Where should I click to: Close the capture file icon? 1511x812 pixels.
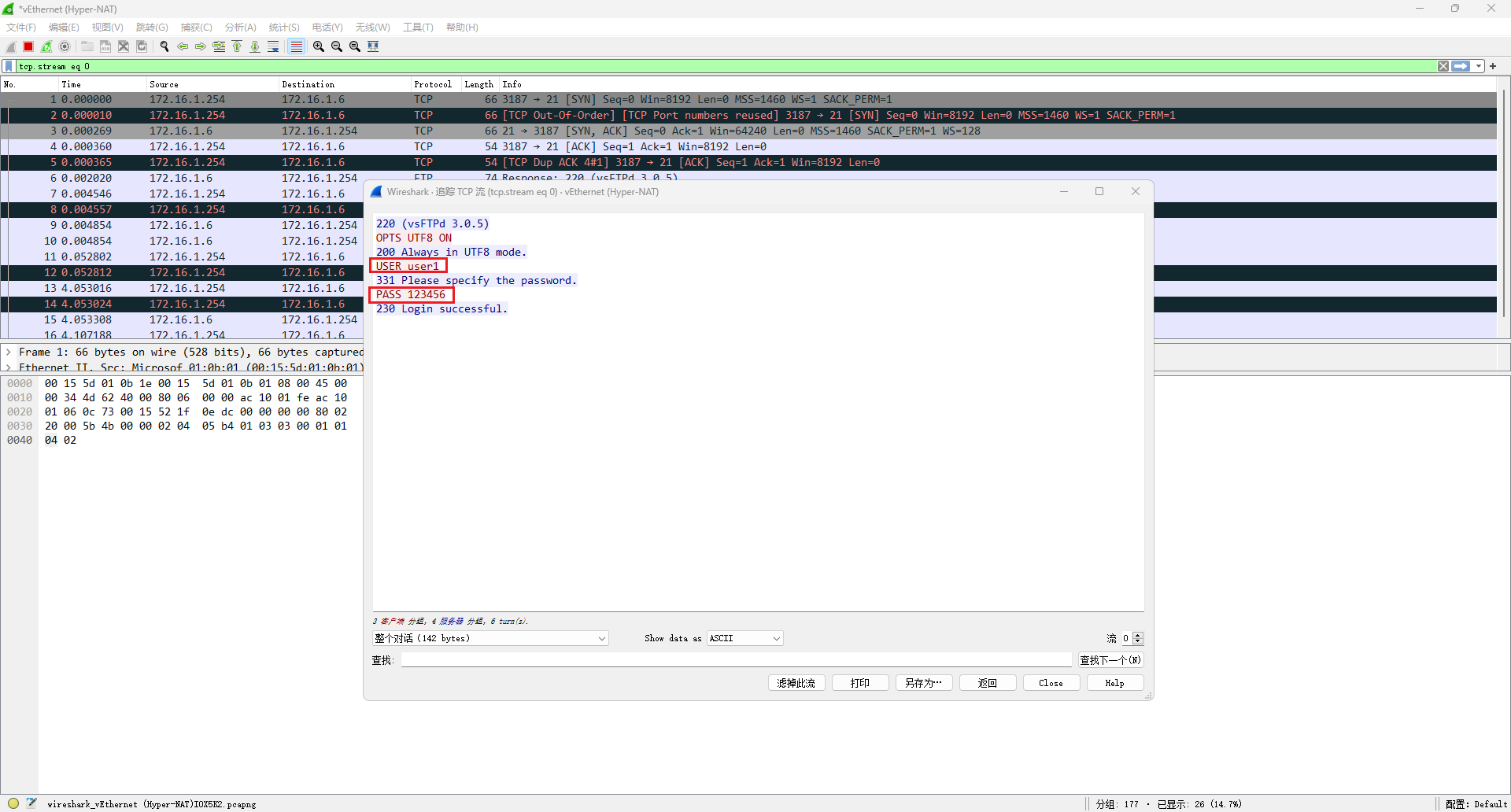coord(124,46)
